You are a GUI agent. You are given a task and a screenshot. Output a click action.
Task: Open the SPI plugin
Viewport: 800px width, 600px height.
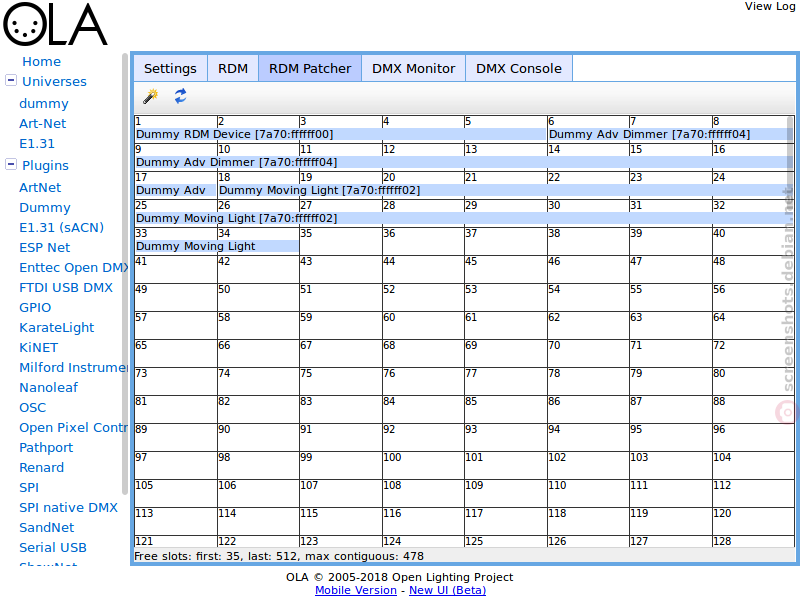(29, 488)
